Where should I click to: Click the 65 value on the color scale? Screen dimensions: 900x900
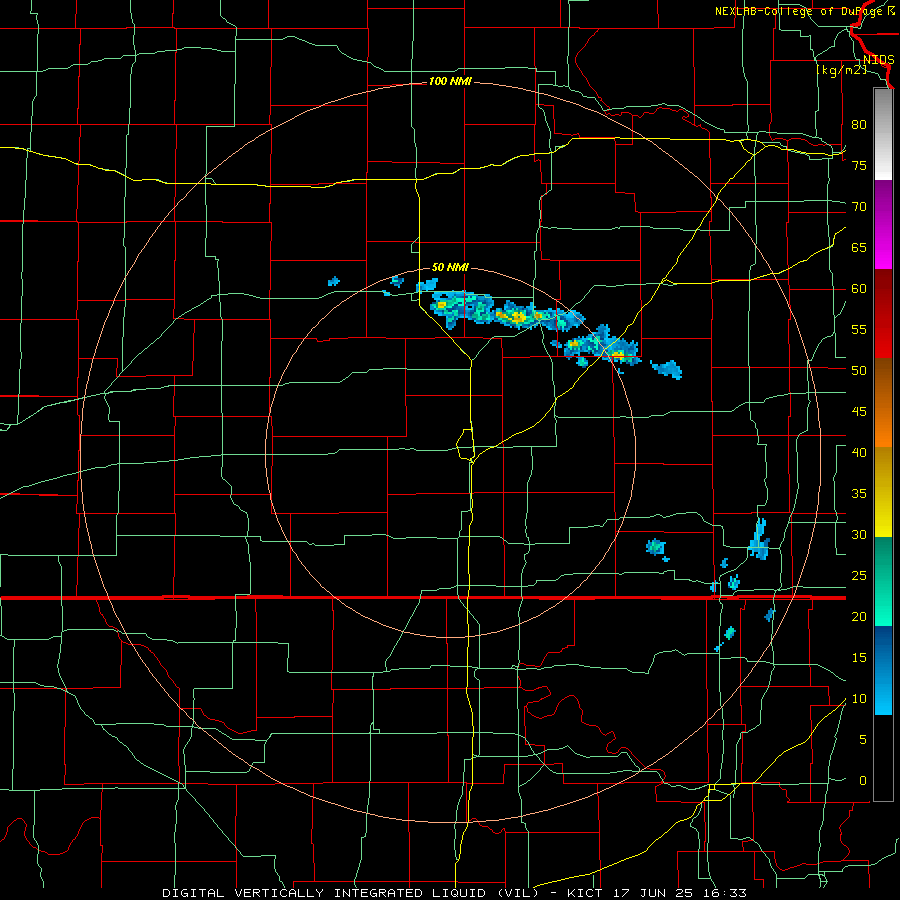click(859, 247)
